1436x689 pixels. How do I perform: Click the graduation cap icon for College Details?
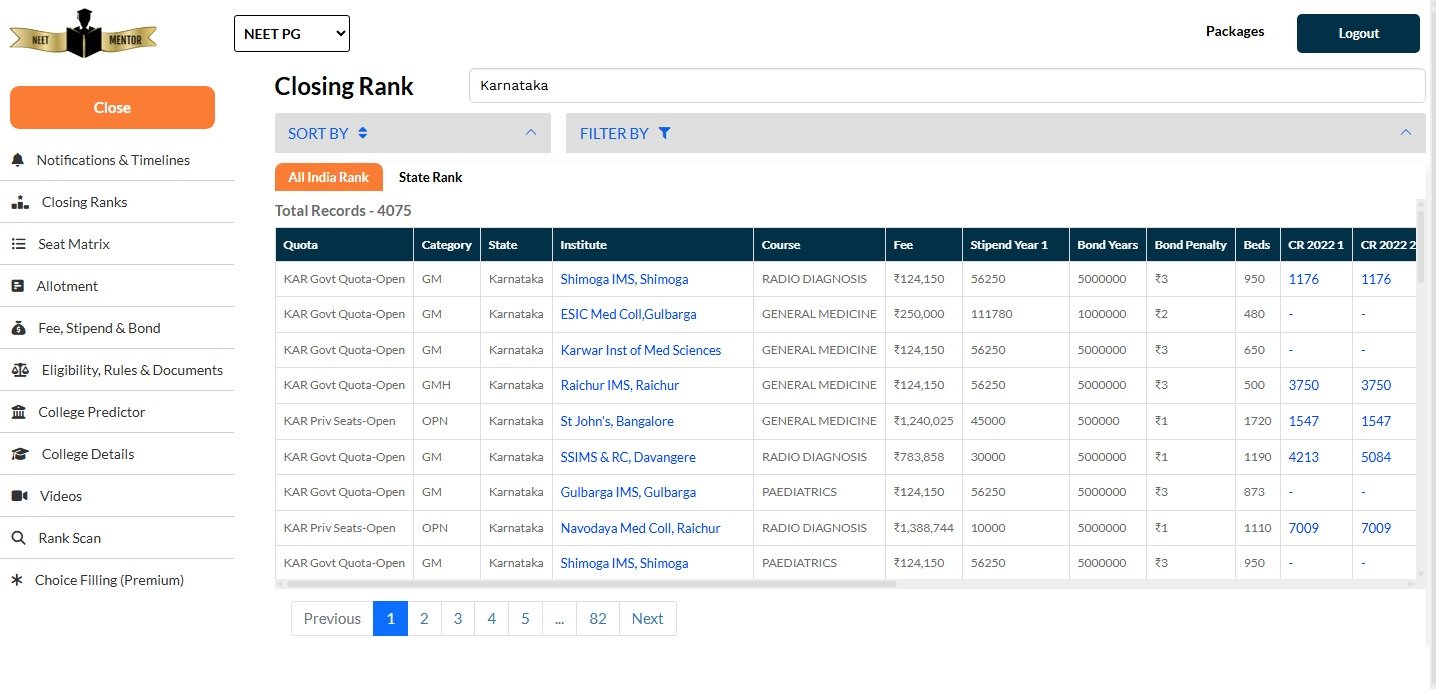[20, 454]
